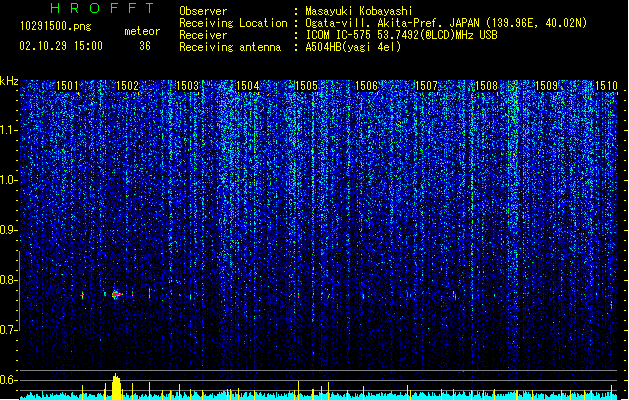Click the 0.7 frequency axis label

[x=9, y=330]
